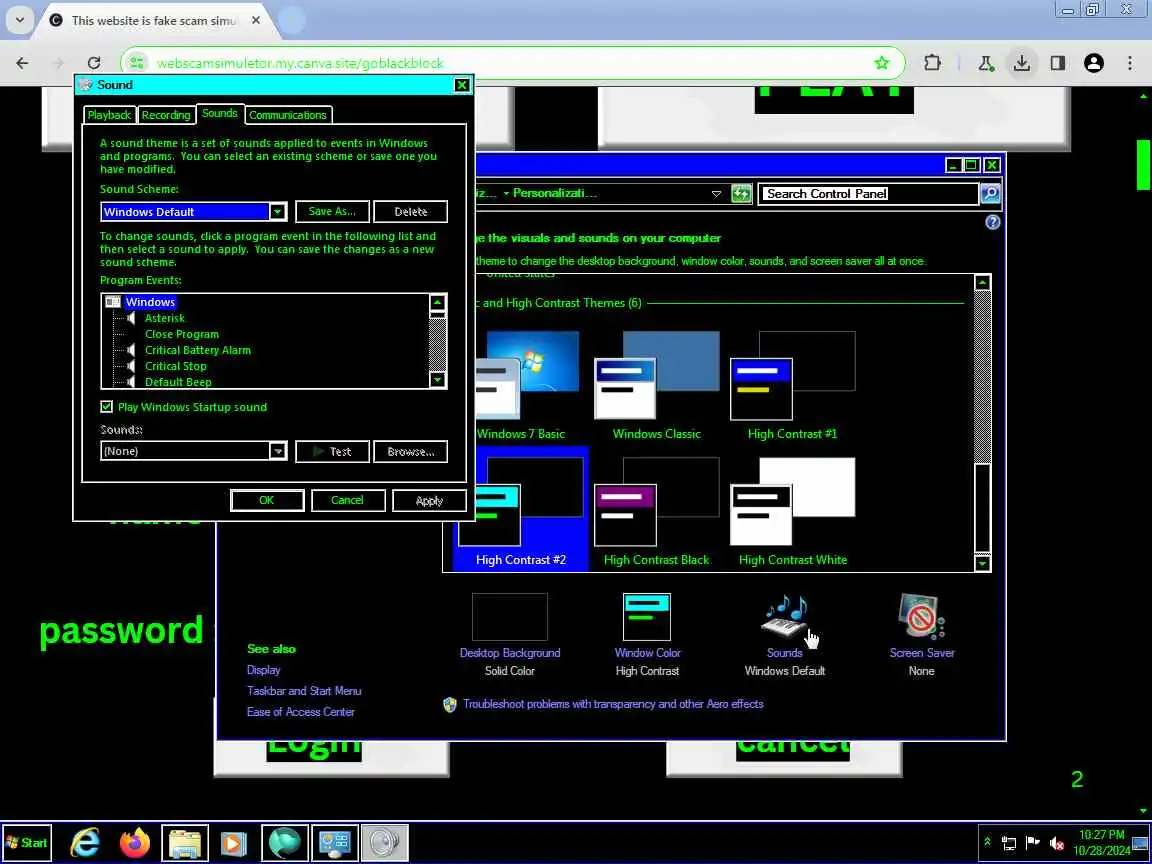Open the Chrome labs flask icon
1152x864 pixels.
pos(986,63)
